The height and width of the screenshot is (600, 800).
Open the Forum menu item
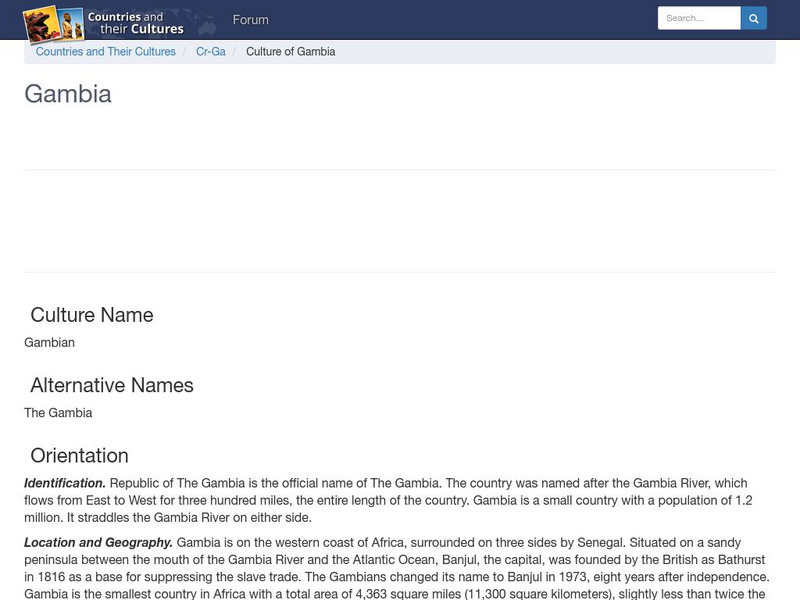251,20
